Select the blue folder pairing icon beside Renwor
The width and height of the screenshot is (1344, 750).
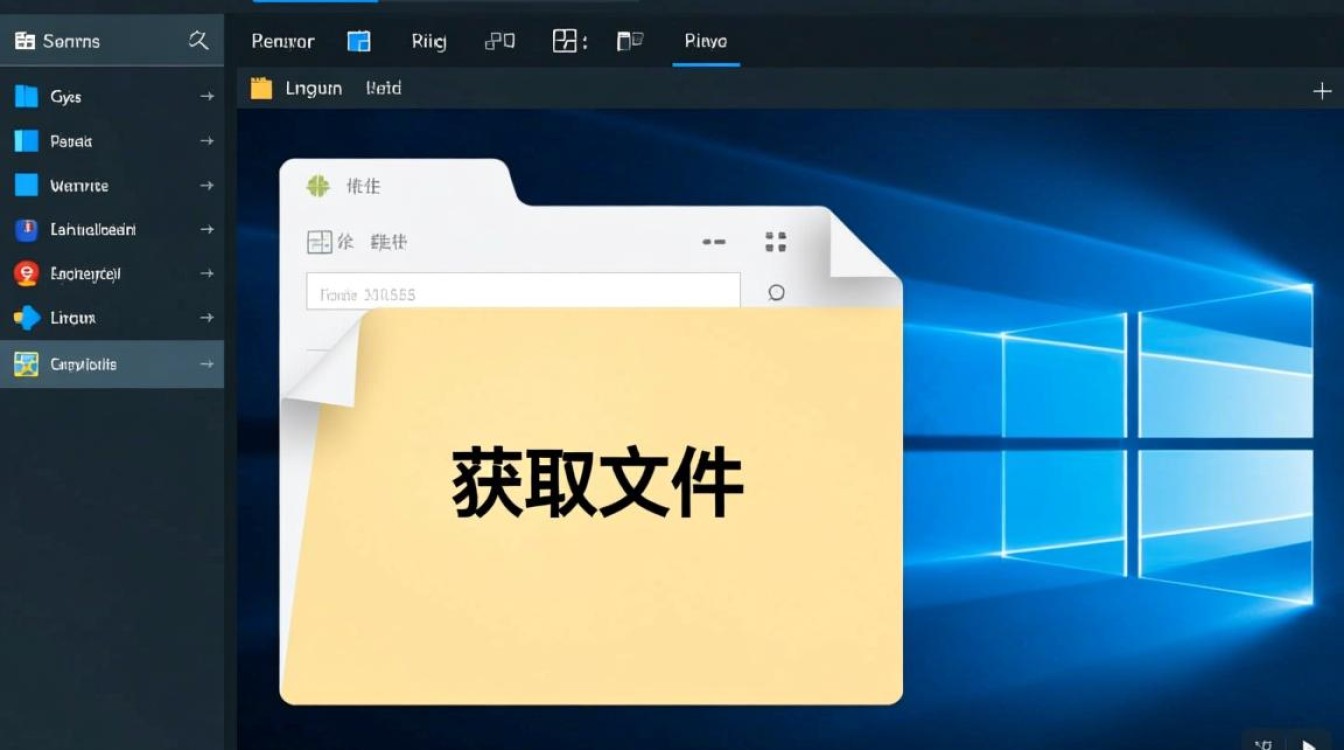(x=359, y=41)
